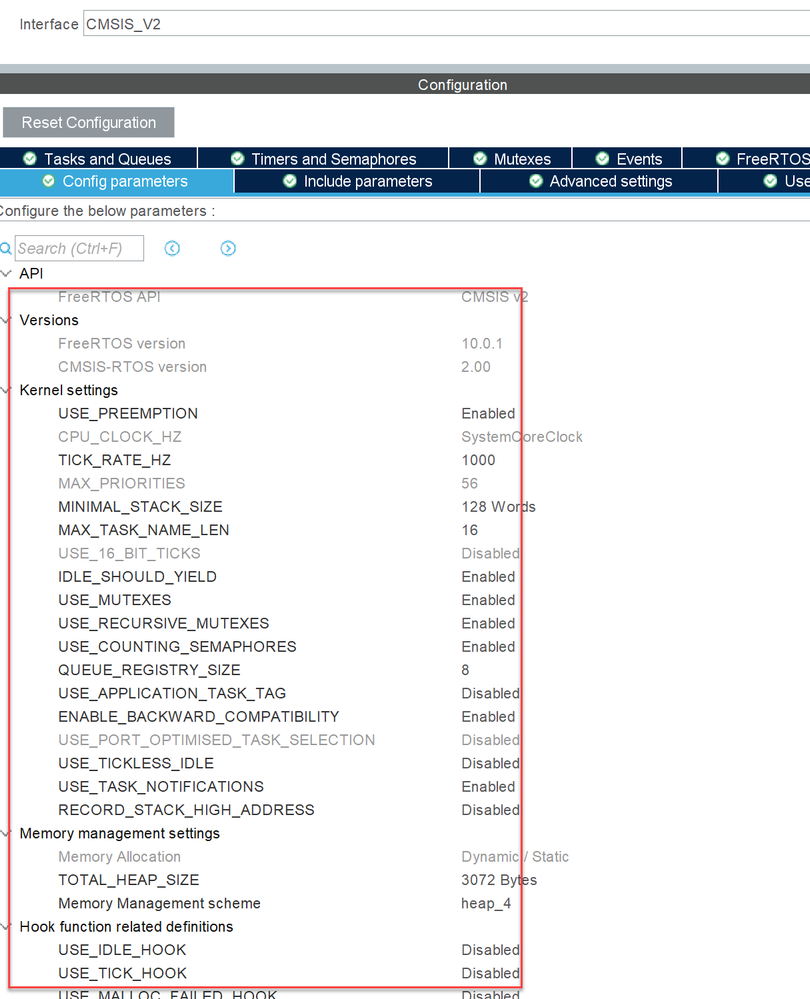Change USE_TICKLESS_IDLE Disabled value
The width and height of the screenshot is (810, 999).
(x=491, y=763)
